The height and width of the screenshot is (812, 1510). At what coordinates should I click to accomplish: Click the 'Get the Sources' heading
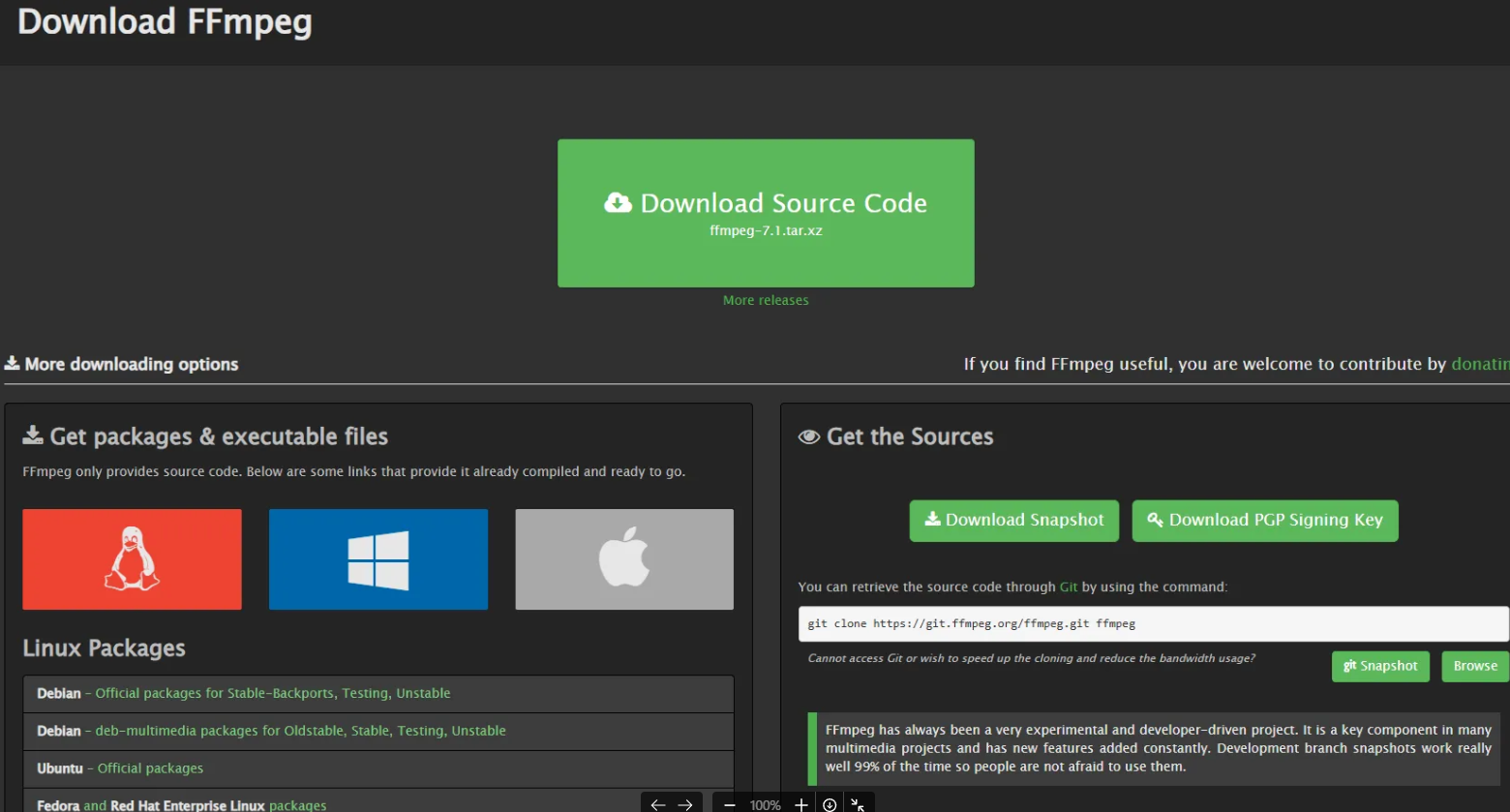pos(895,436)
